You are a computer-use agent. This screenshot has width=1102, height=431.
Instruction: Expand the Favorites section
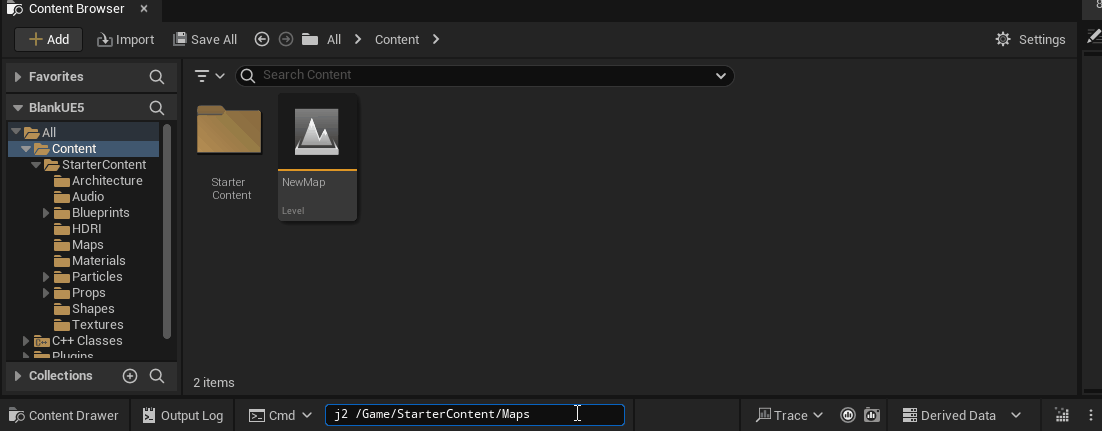tap(18, 77)
